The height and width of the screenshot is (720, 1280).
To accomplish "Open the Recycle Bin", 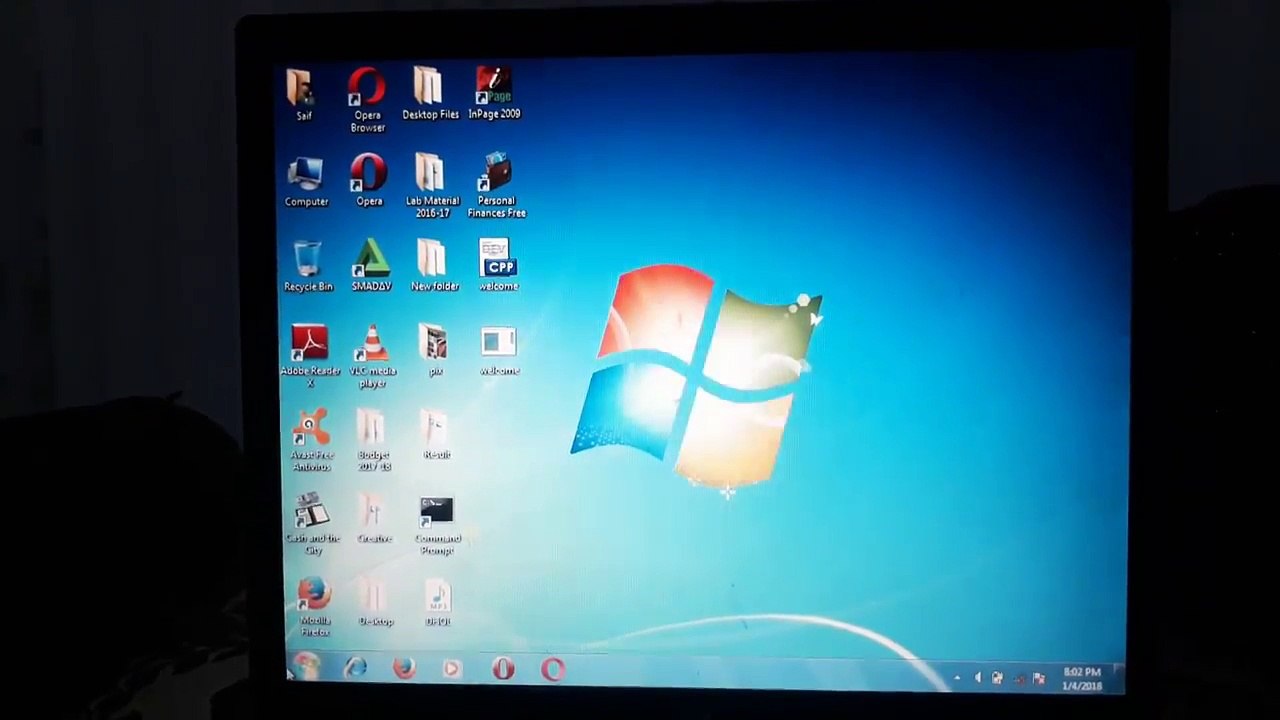I will tap(308, 266).
